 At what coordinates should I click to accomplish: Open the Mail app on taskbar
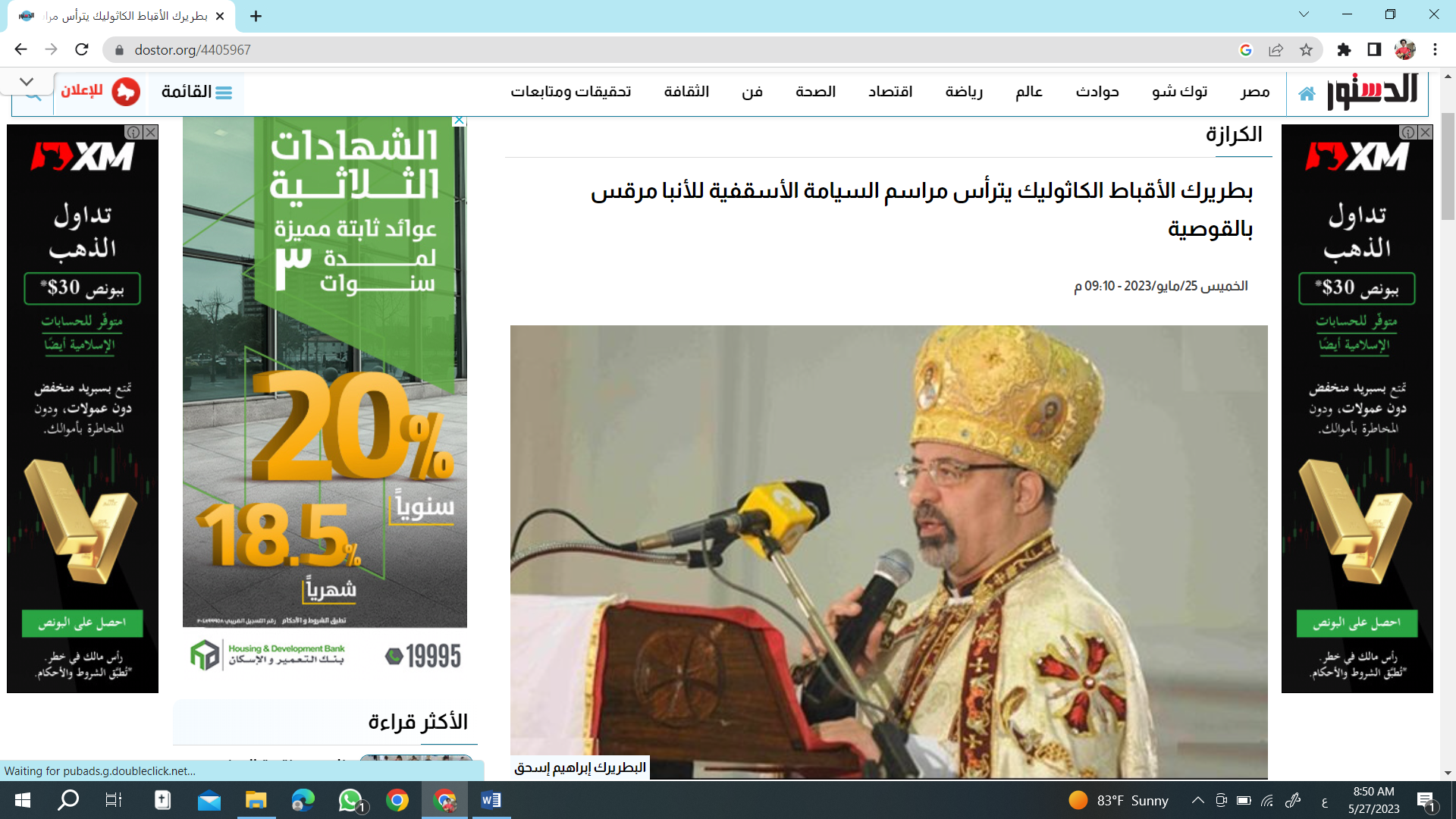click(209, 800)
